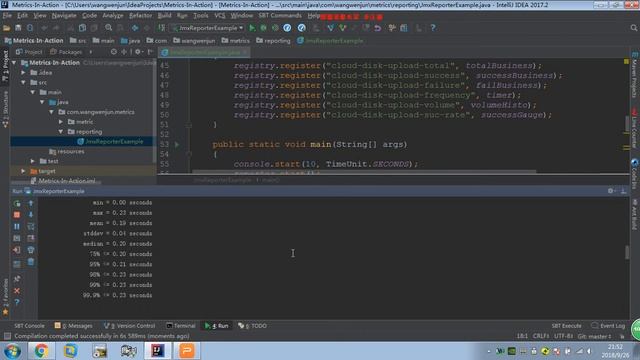Open the SBT Console tool button

(x=29, y=326)
